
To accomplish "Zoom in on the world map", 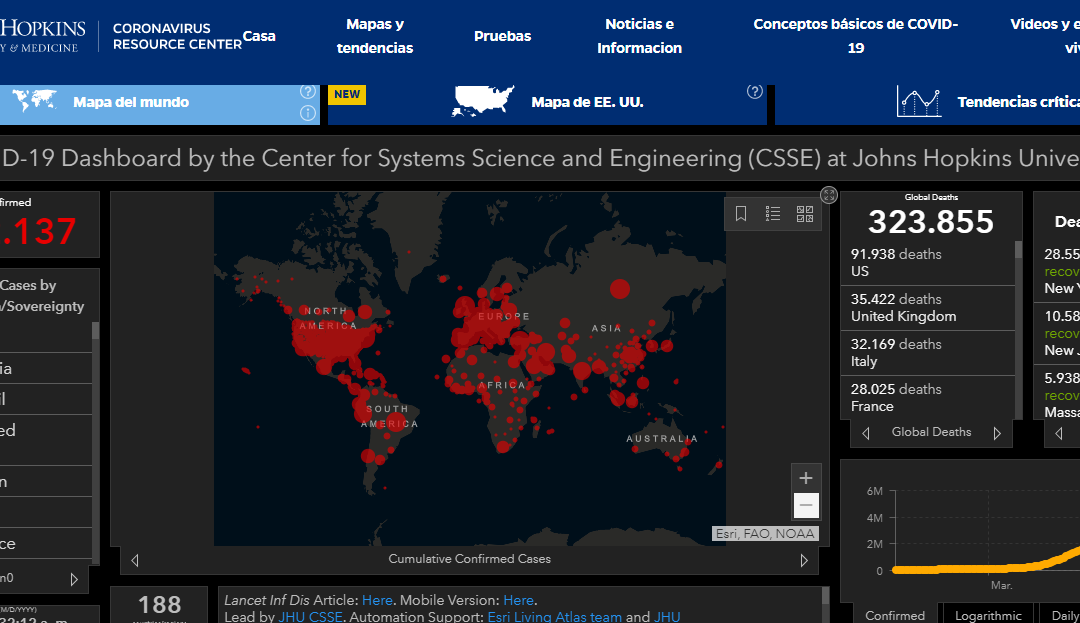I will pyautogui.click(x=806, y=478).
